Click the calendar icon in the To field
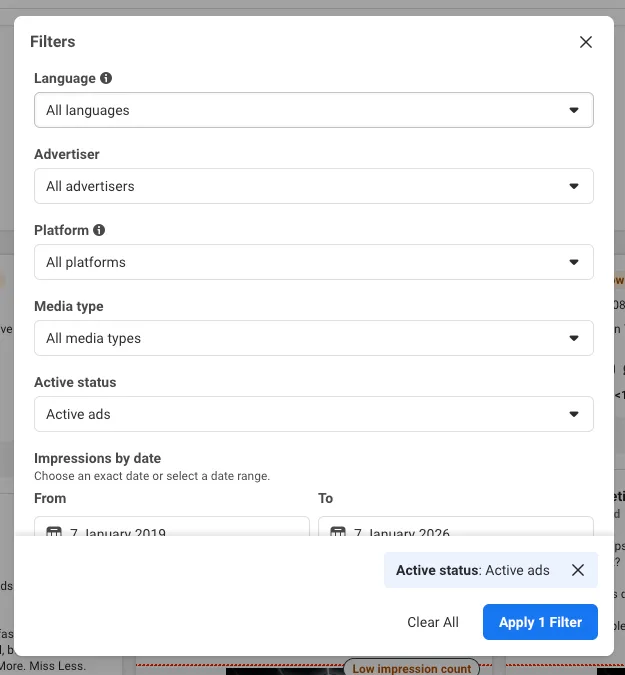This screenshot has width=625, height=675. pyautogui.click(x=338, y=533)
